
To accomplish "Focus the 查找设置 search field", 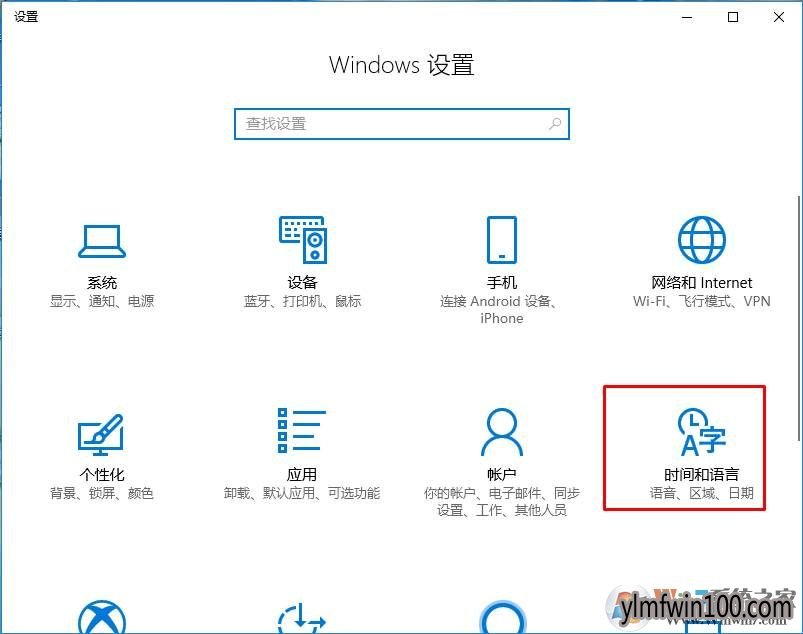I will point(402,123).
